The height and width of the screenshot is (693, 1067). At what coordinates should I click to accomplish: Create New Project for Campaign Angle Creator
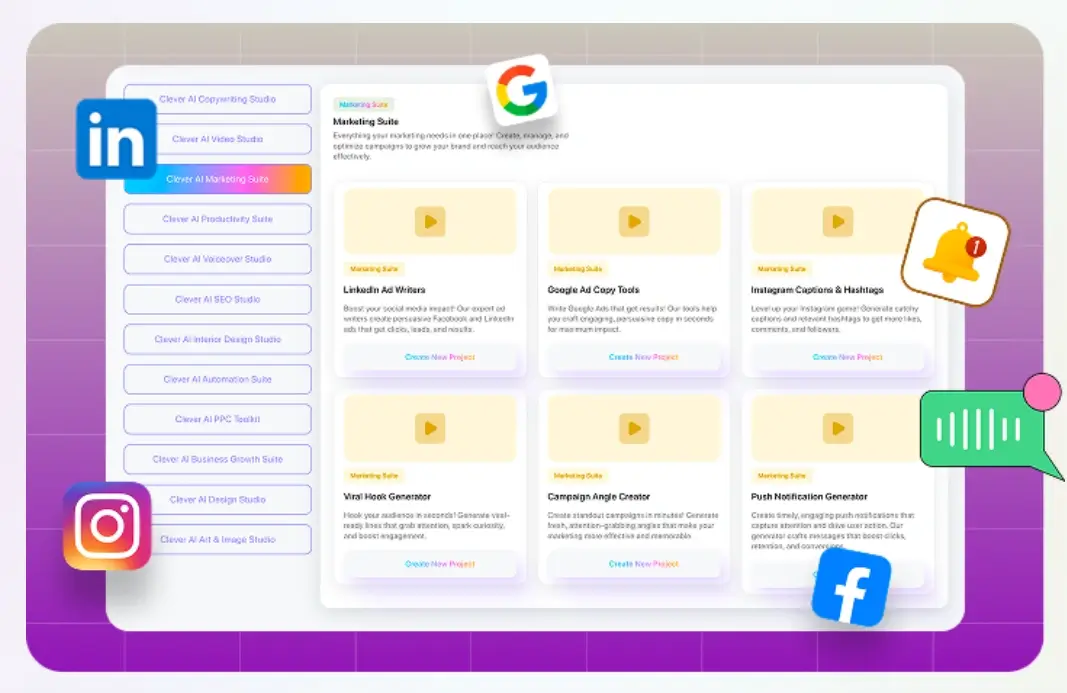coord(634,564)
